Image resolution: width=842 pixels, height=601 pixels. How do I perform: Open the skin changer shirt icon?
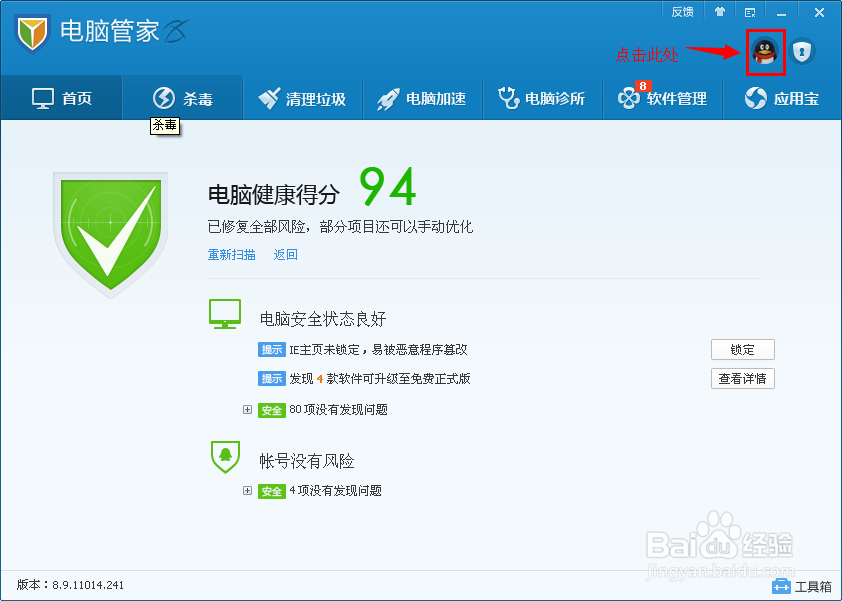(720, 12)
